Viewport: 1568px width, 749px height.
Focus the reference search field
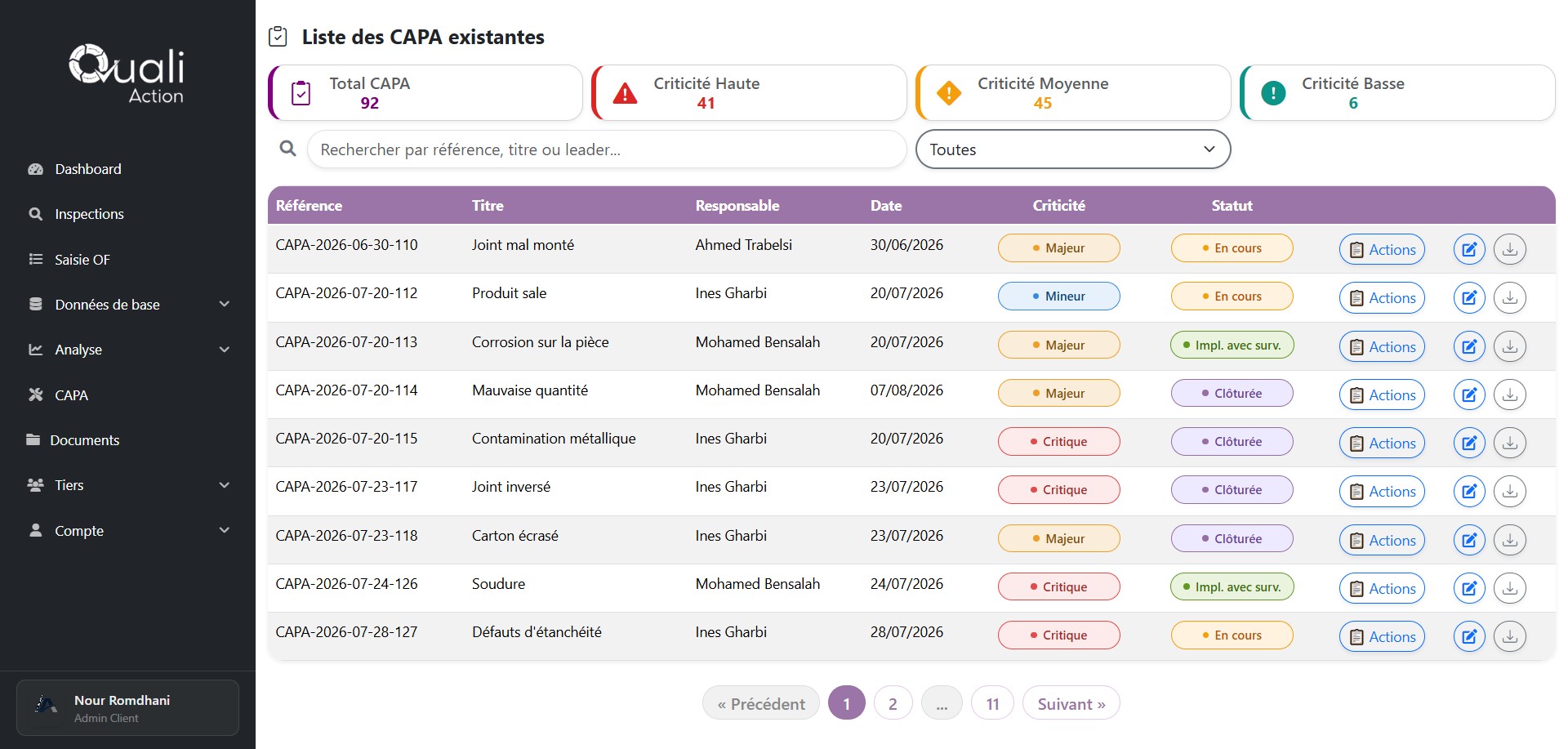point(607,149)
